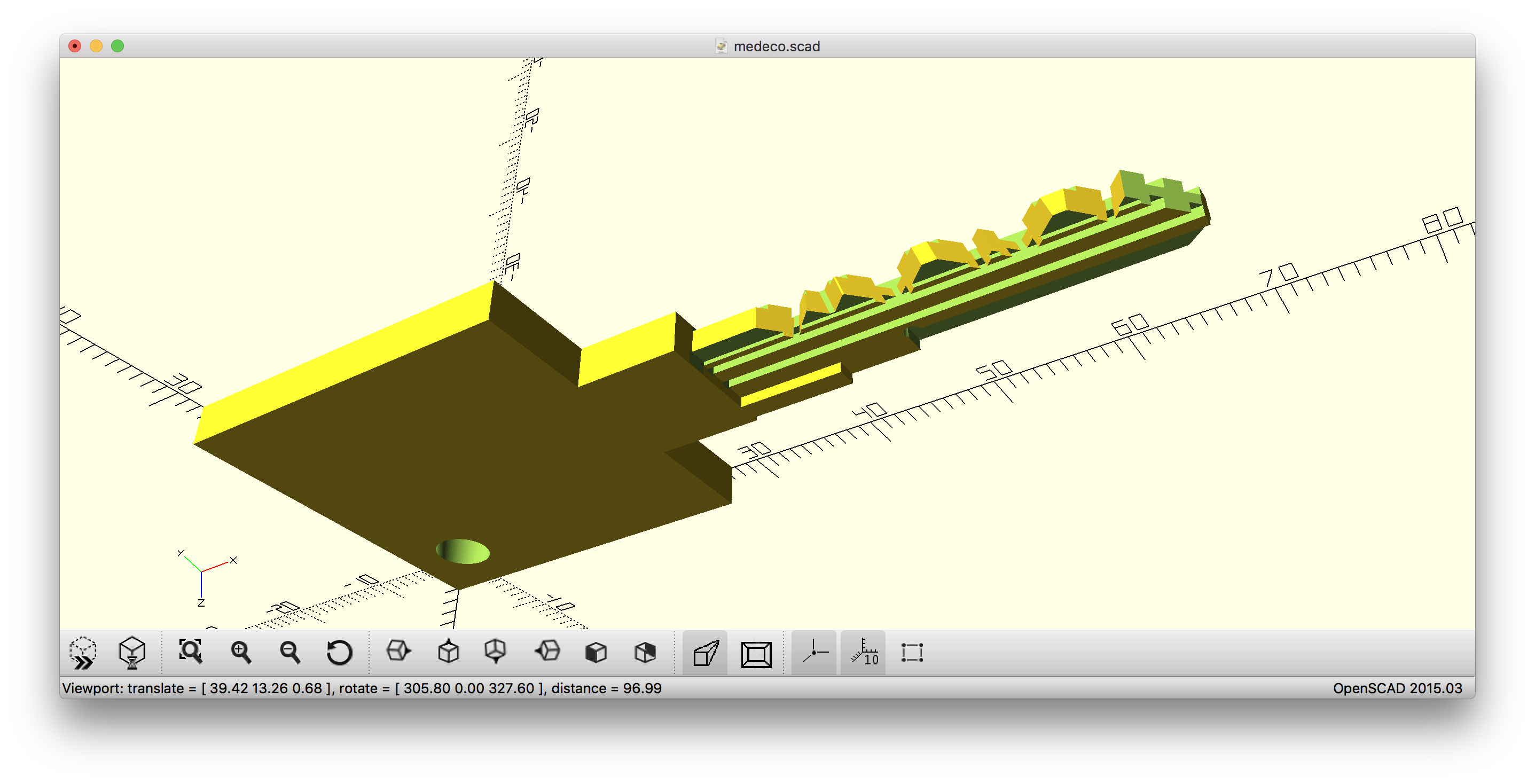Click the View All magnifier icon

click(191, 652)
